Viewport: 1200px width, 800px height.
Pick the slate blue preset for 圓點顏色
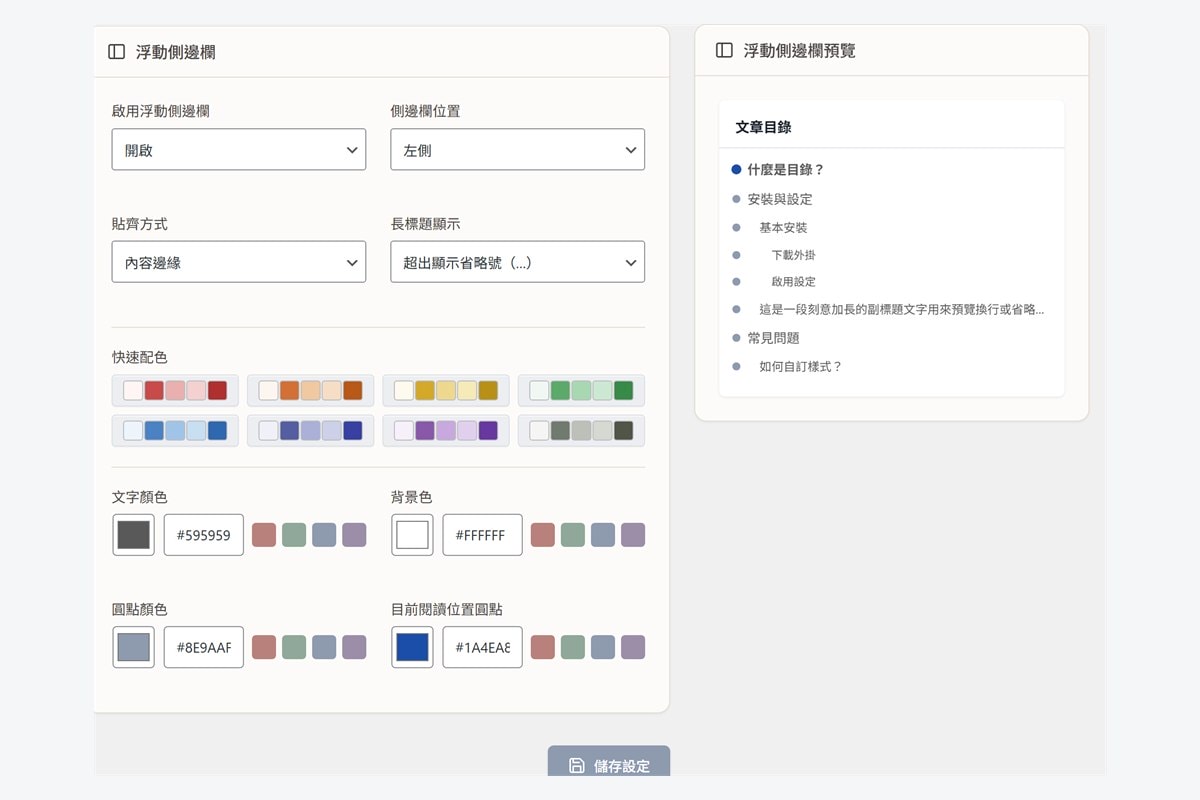324,647
